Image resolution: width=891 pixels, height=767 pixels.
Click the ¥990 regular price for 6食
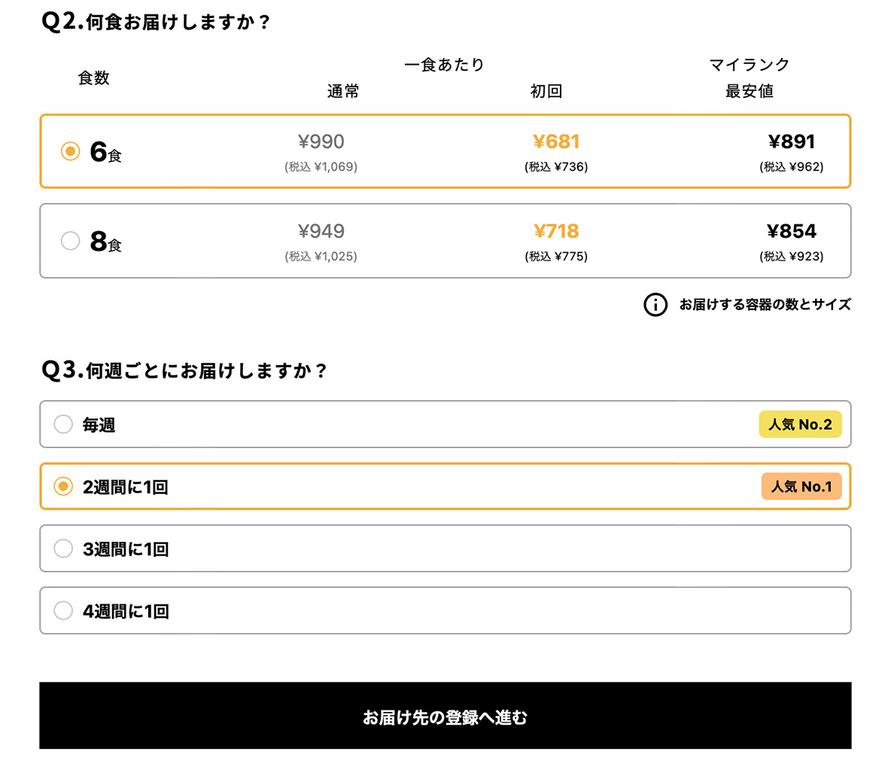321,142
